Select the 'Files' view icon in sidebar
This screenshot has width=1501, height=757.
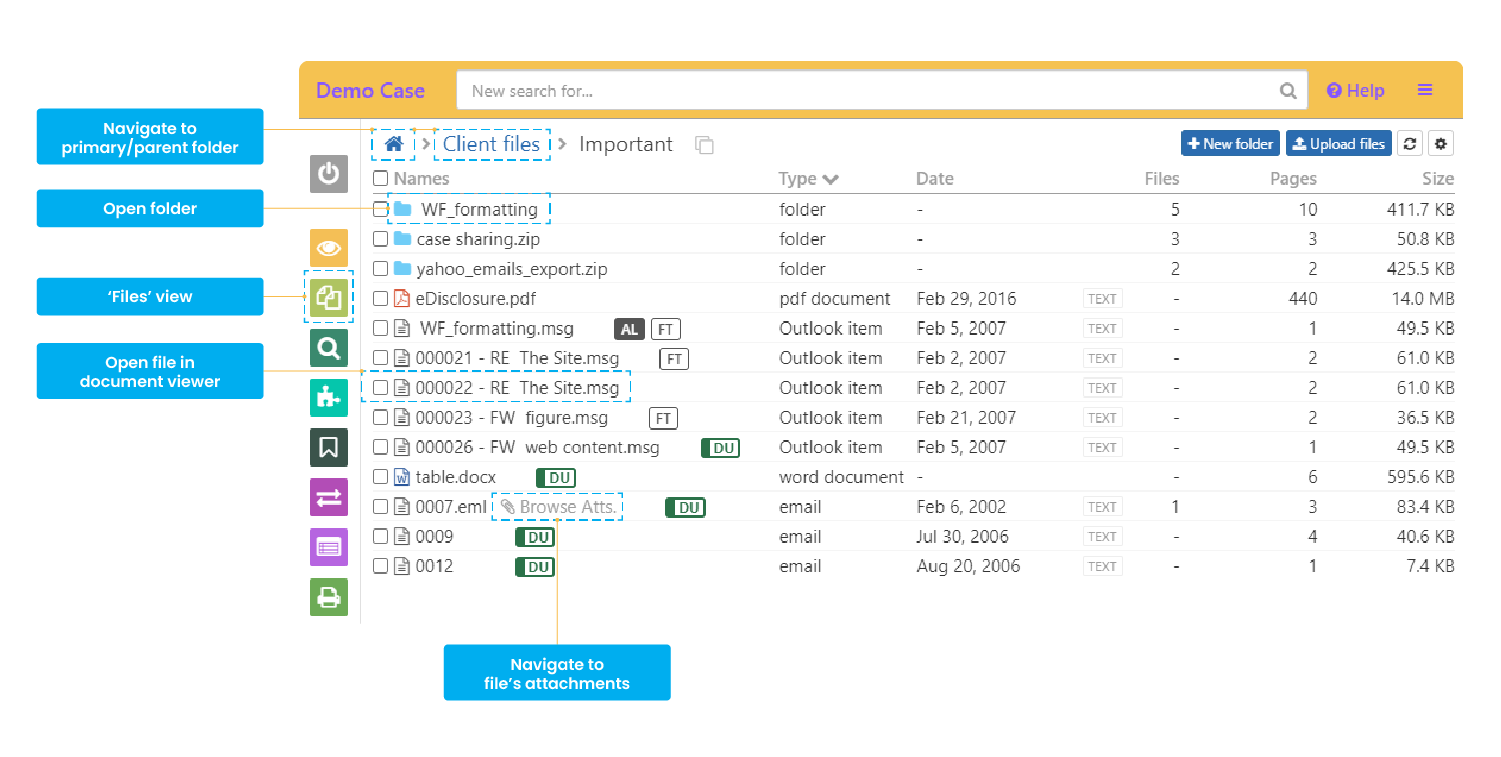click(329, 297)
